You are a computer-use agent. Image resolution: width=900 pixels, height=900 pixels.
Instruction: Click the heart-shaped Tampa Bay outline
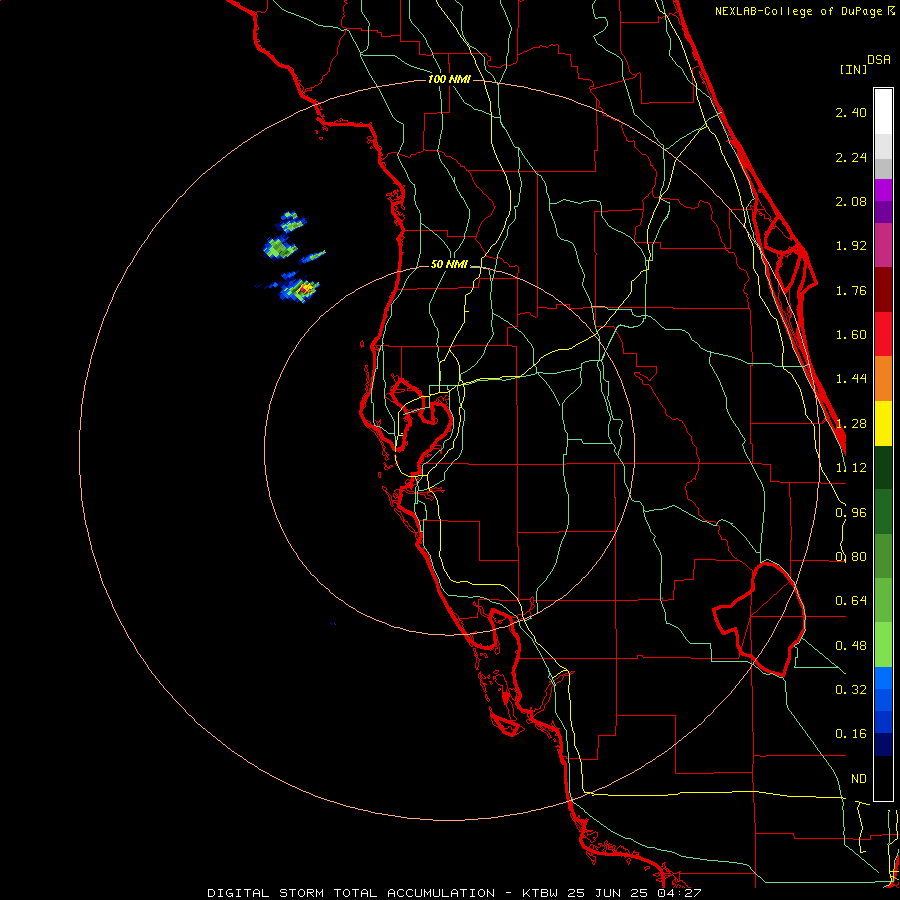pyautogui.click(x=422, y=424)
